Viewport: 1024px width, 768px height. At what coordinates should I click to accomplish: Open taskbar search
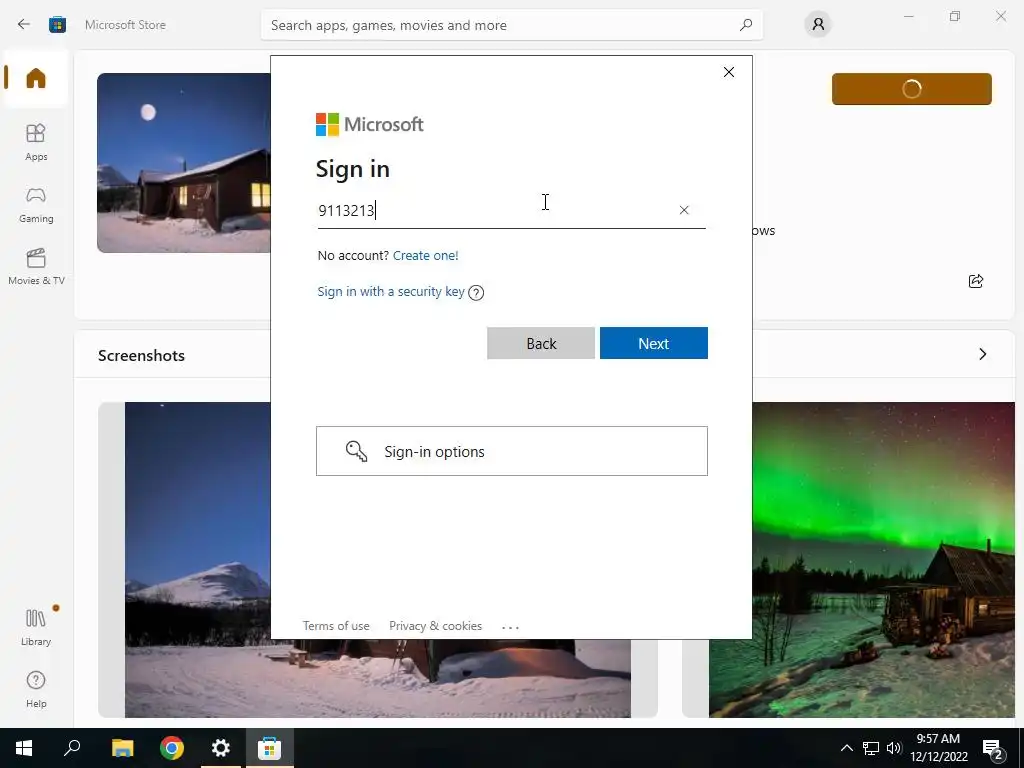coord(72,748)
